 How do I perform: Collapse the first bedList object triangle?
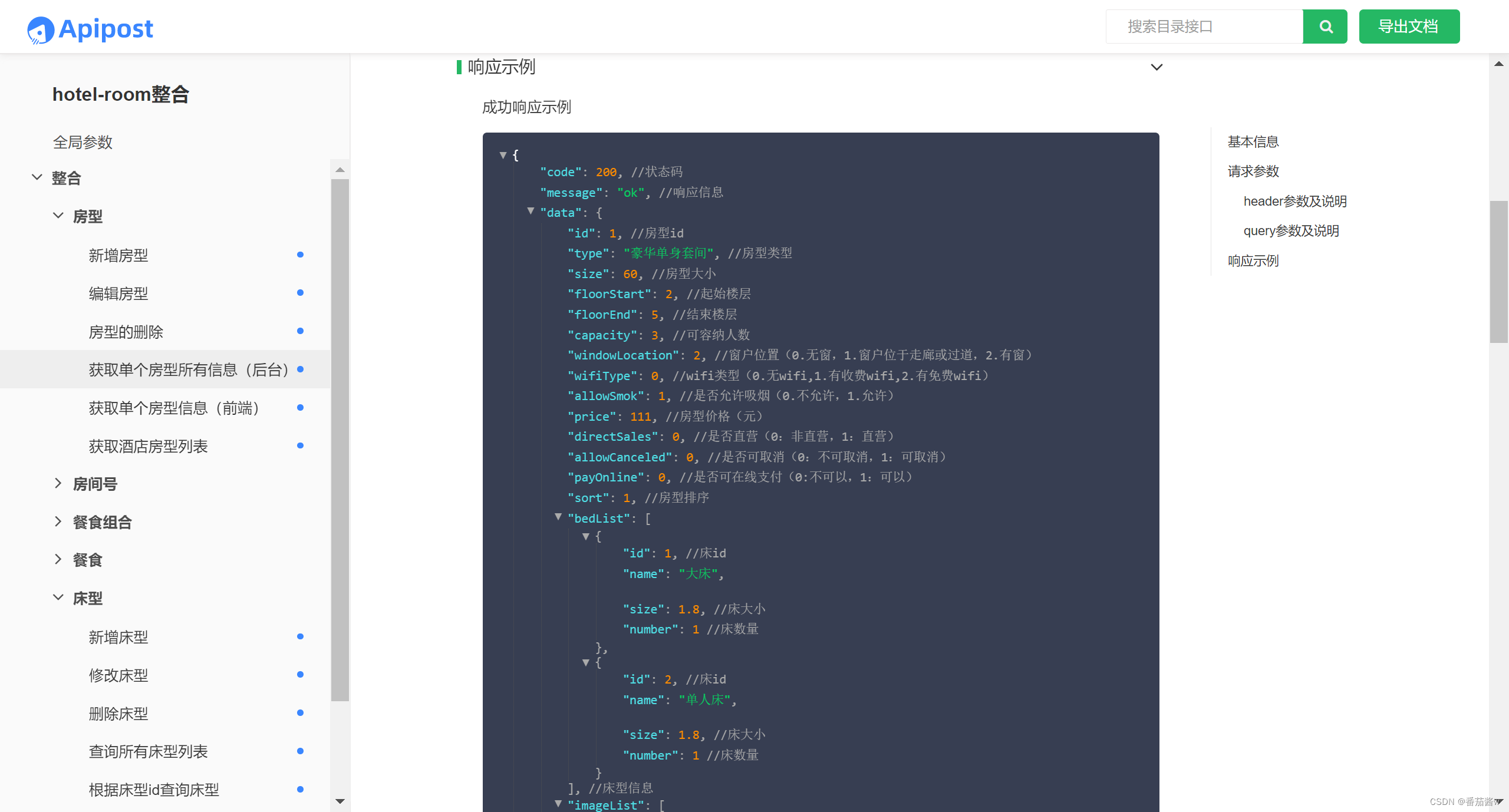(x=586, y=536)
